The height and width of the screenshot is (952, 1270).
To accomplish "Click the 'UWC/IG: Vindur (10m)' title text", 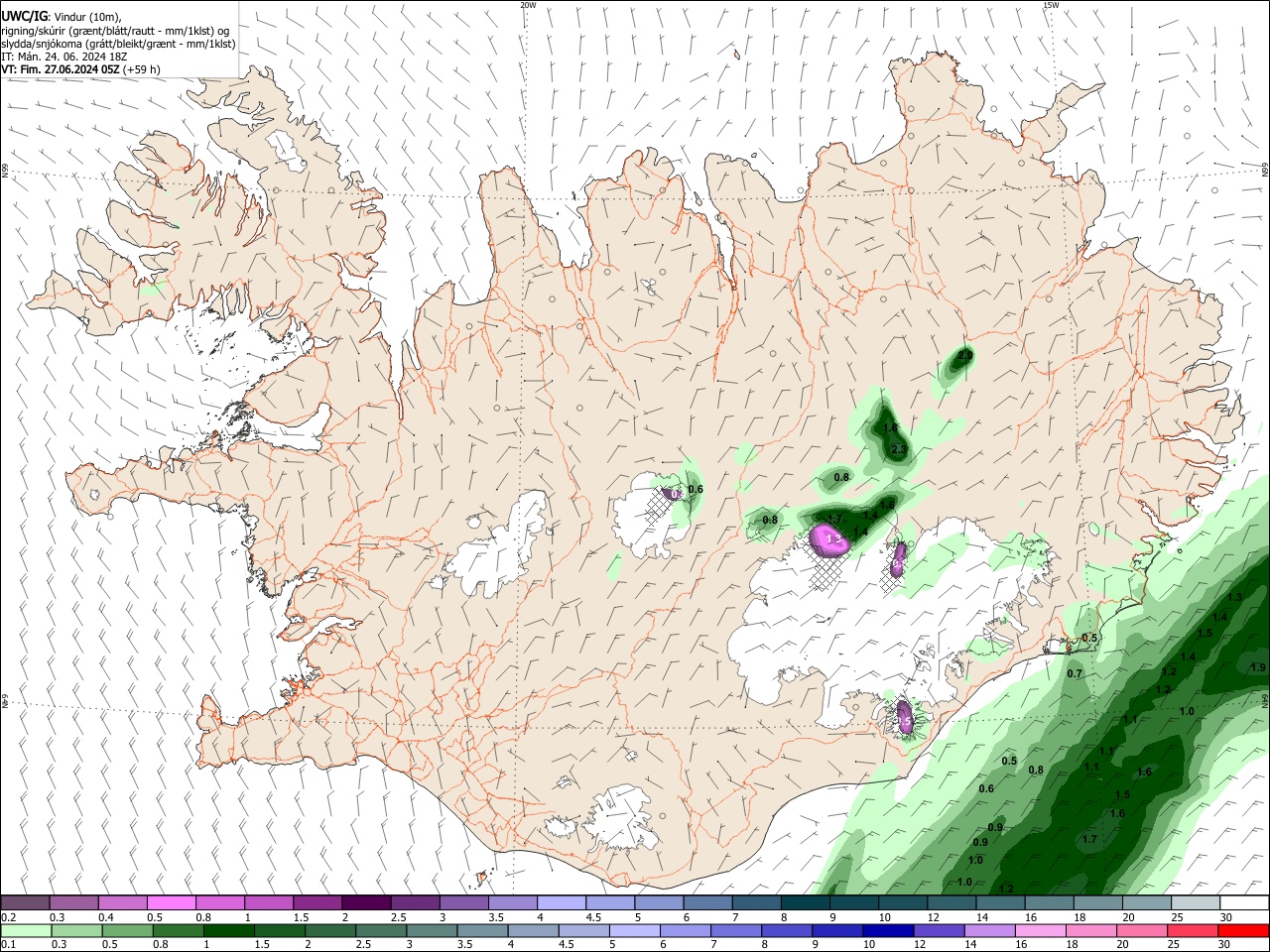I will point(62,16).
